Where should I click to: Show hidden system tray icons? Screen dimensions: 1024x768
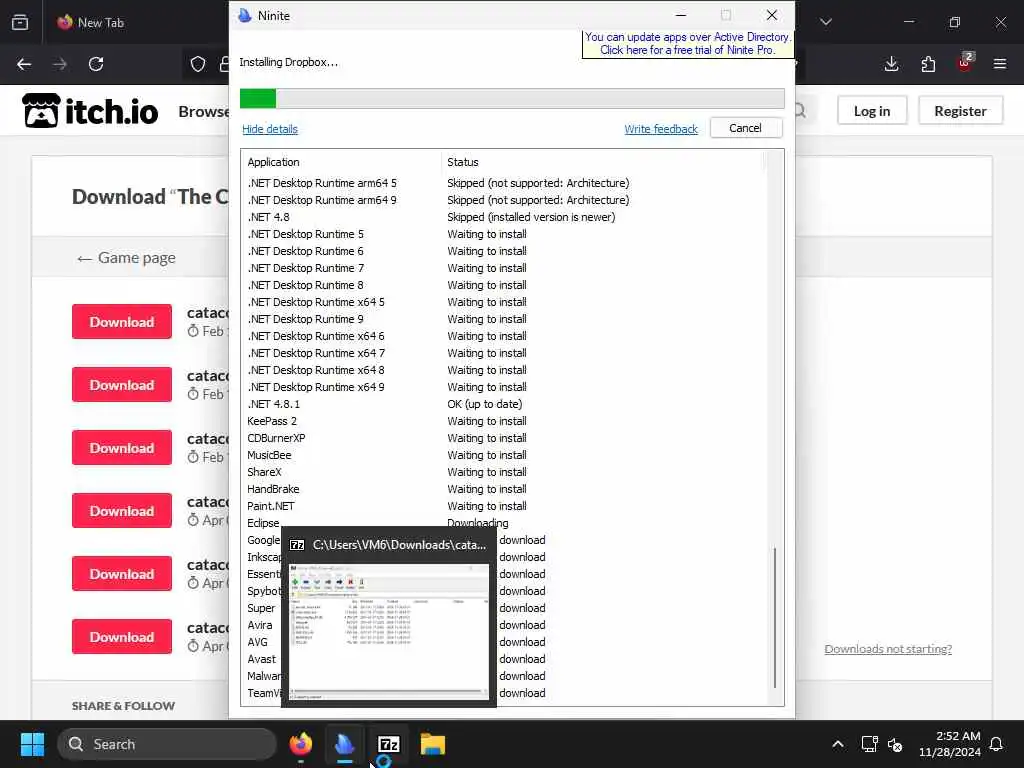tap(838, 744)
